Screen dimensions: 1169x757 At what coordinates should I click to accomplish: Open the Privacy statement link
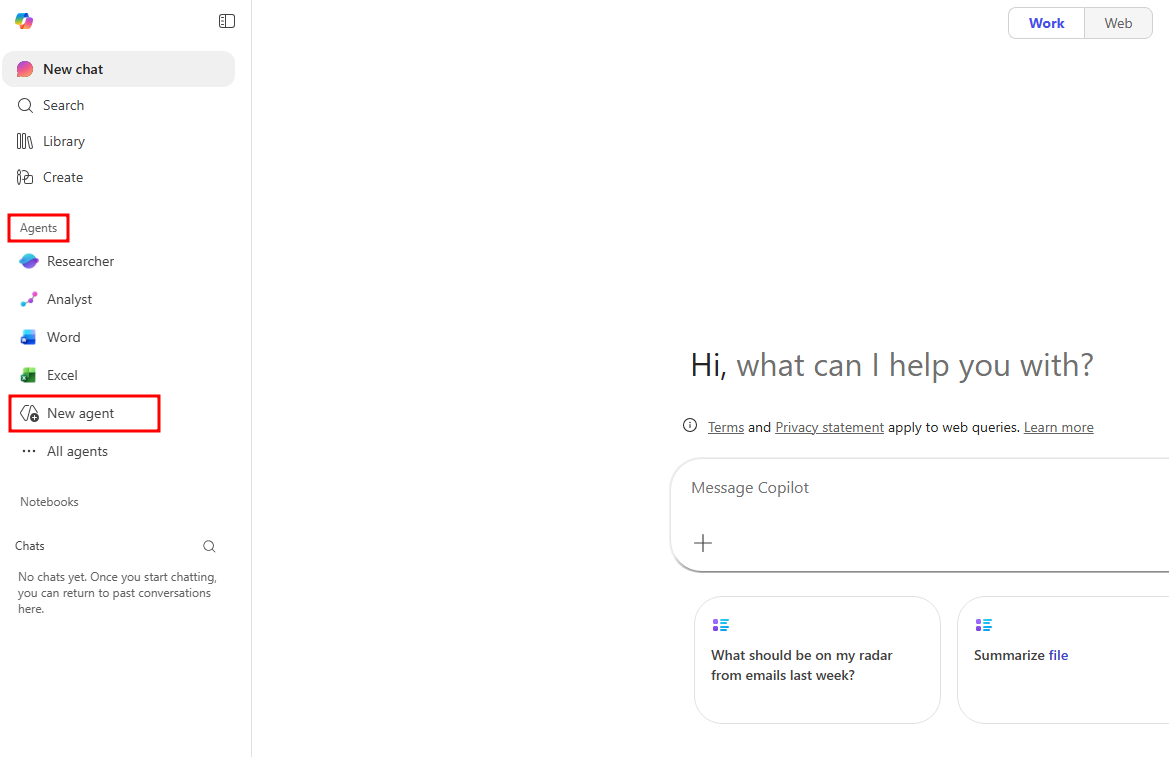point(830,427)
